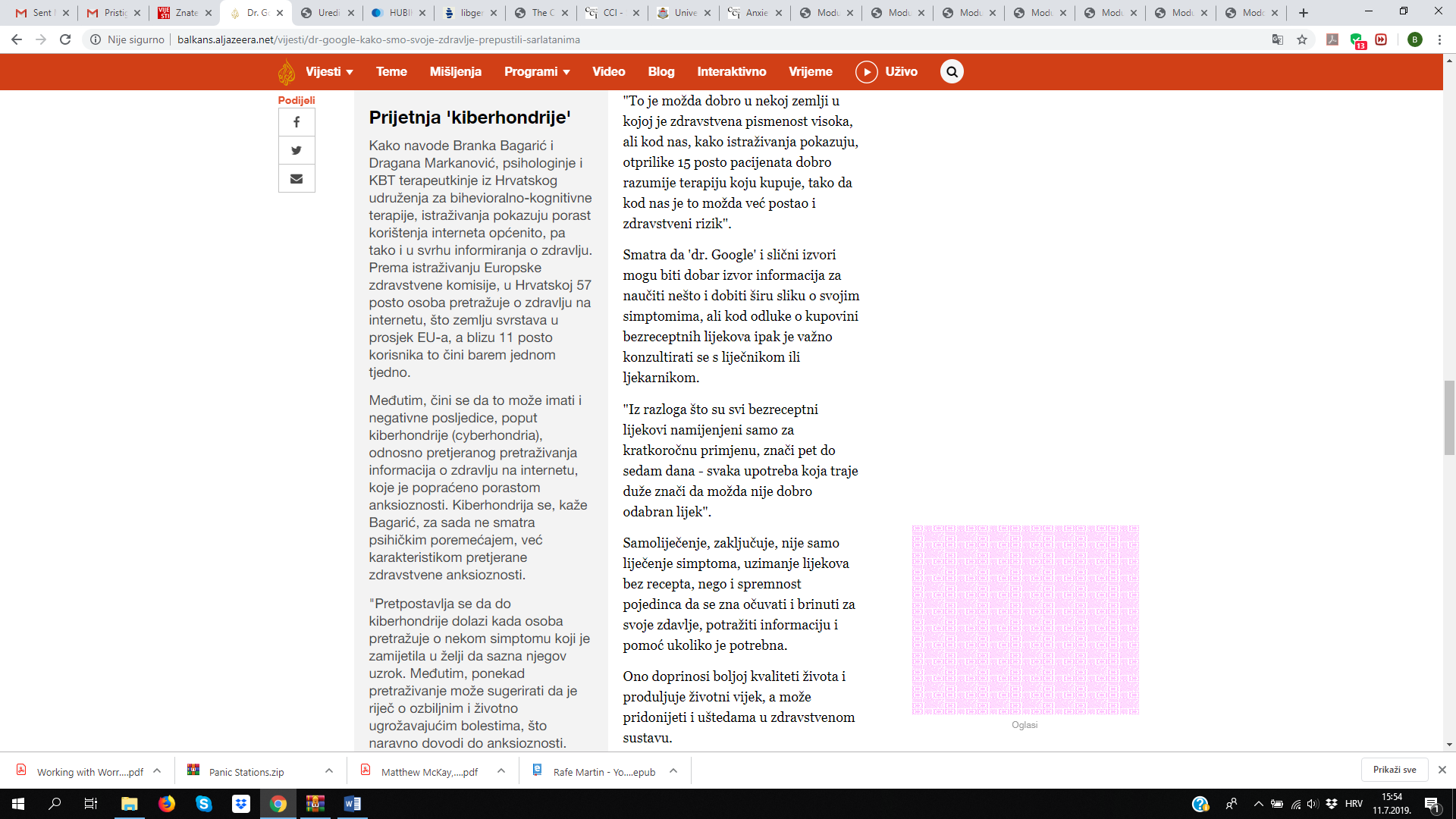Click the page vertical scrollbar thumb
1456x819 pixels.
click(x=1449, y=417)
